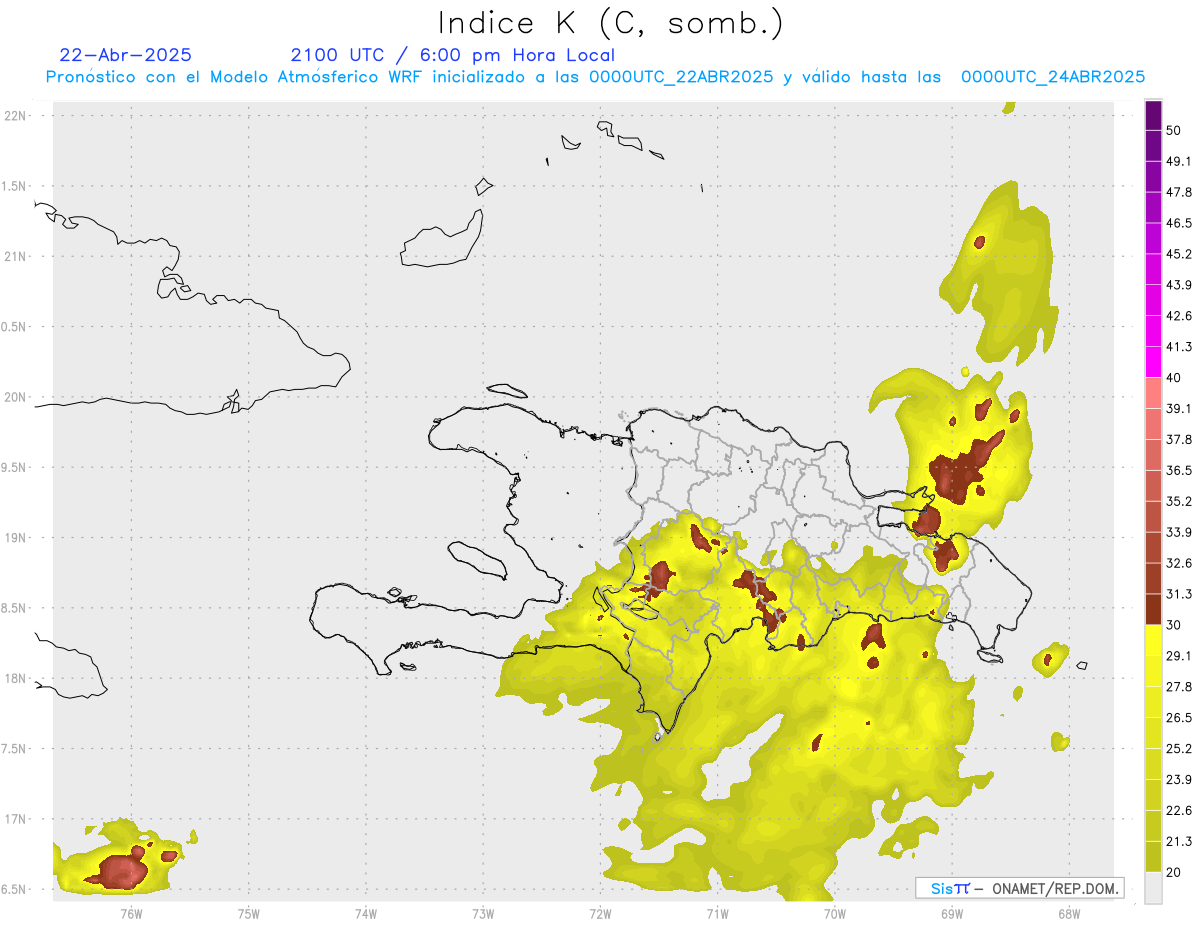Click the longitude label '69W'

click(x=951, y=913)
